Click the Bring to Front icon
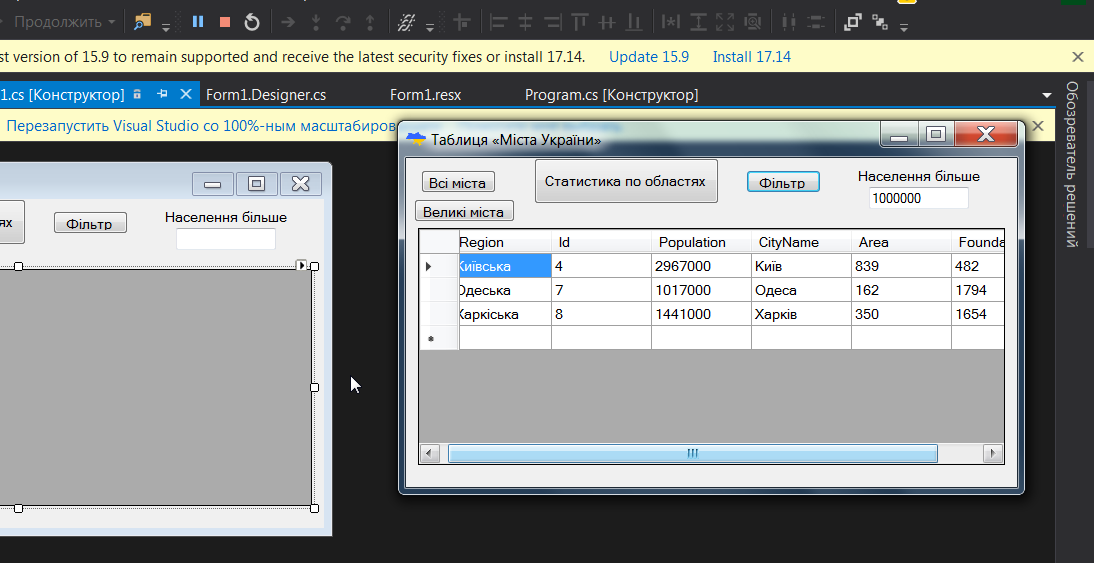 pyautogui.click(x=852, y=22)
